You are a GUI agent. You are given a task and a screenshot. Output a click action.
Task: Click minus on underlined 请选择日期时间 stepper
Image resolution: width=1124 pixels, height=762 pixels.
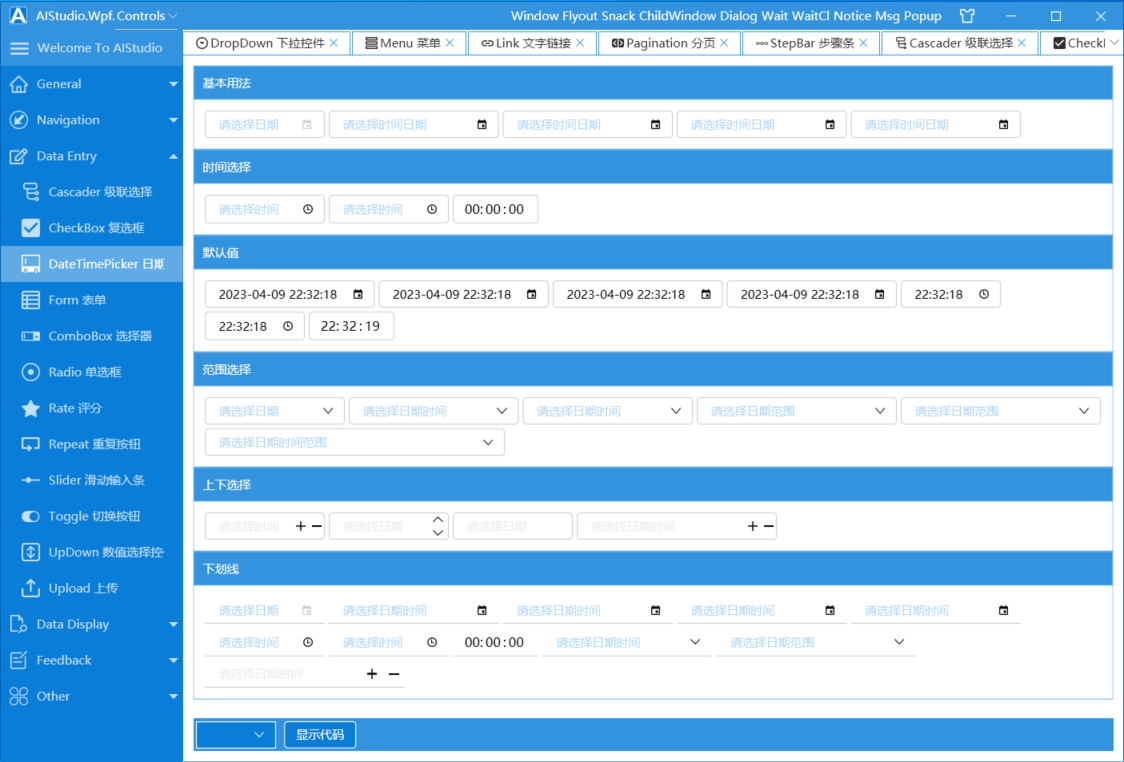pyautogui.click(x=394, y=674)
